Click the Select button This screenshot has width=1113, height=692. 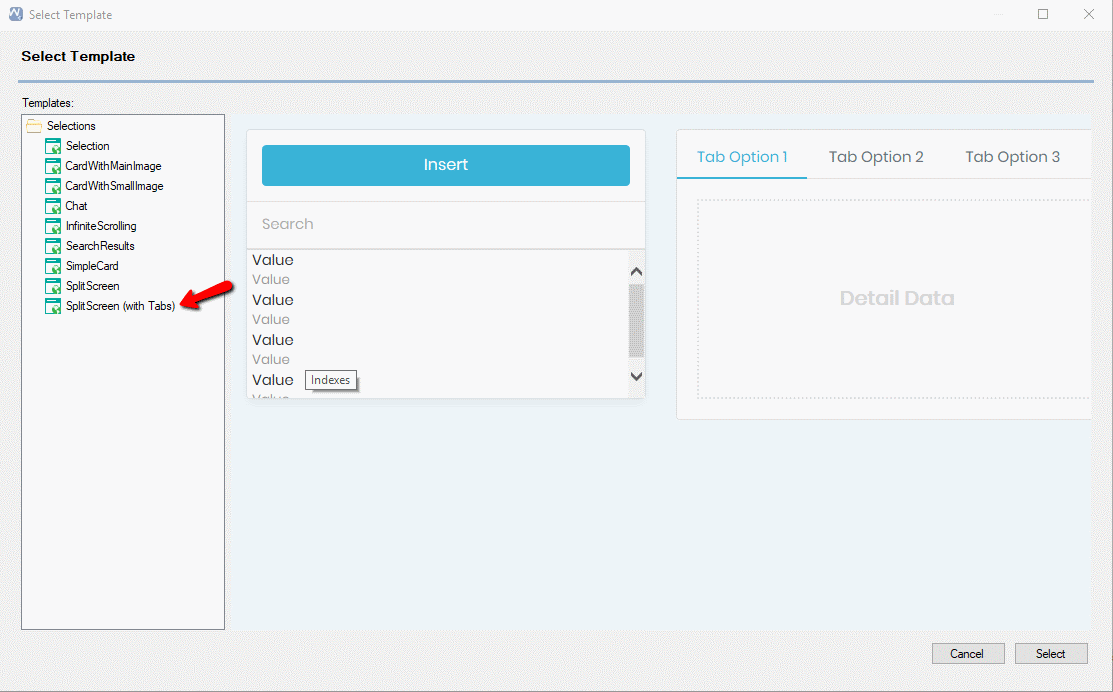point(1050,654)
